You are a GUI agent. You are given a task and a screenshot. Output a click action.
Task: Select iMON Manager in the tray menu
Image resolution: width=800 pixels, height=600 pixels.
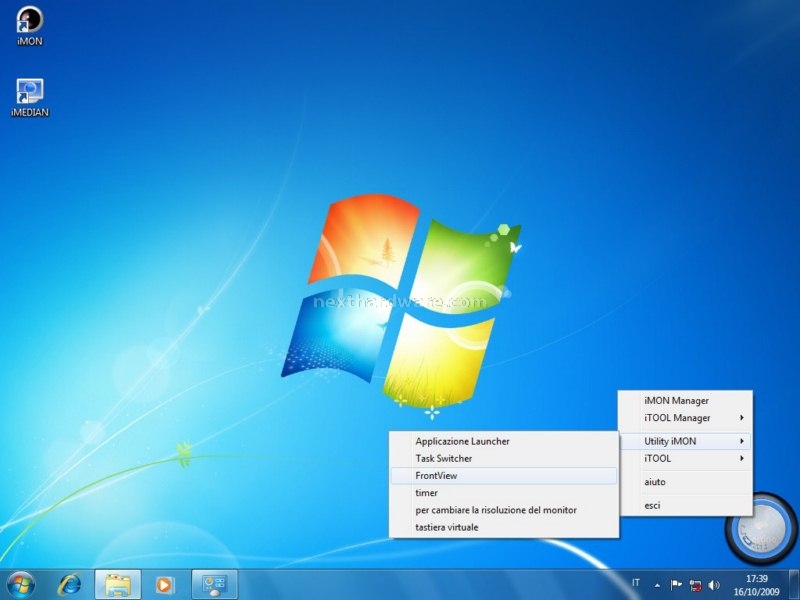coord(685,401)
